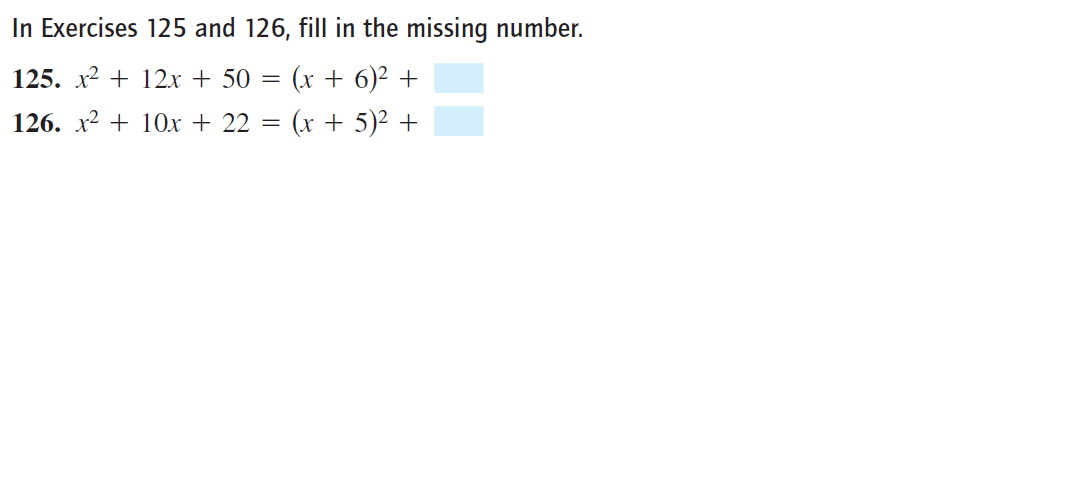Click the plus sign before the 126 answer box
Image resolution: width=1075 pixels, height=500 pixels.
407,124
